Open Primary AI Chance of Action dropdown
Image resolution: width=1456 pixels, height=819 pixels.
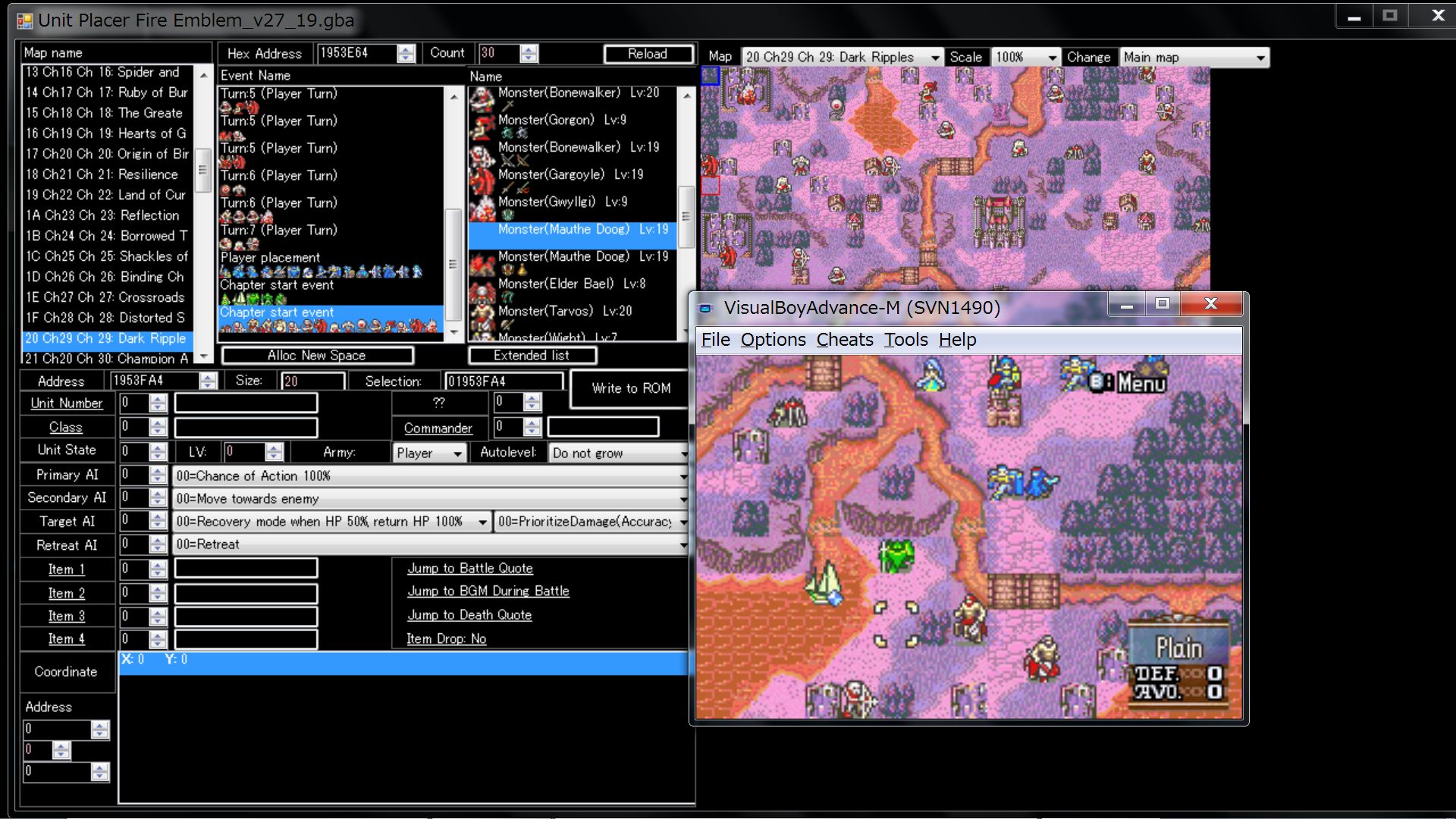pyautogui.click(x=431, y=475)
